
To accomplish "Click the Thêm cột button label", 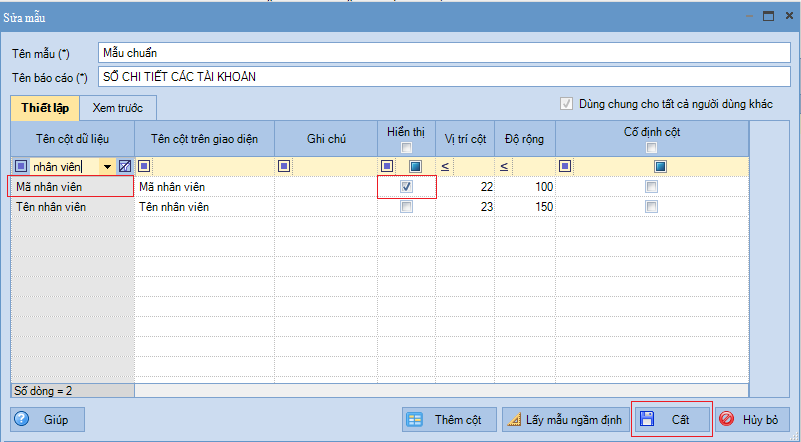I will pyautogui.click(x=458, y=420).
